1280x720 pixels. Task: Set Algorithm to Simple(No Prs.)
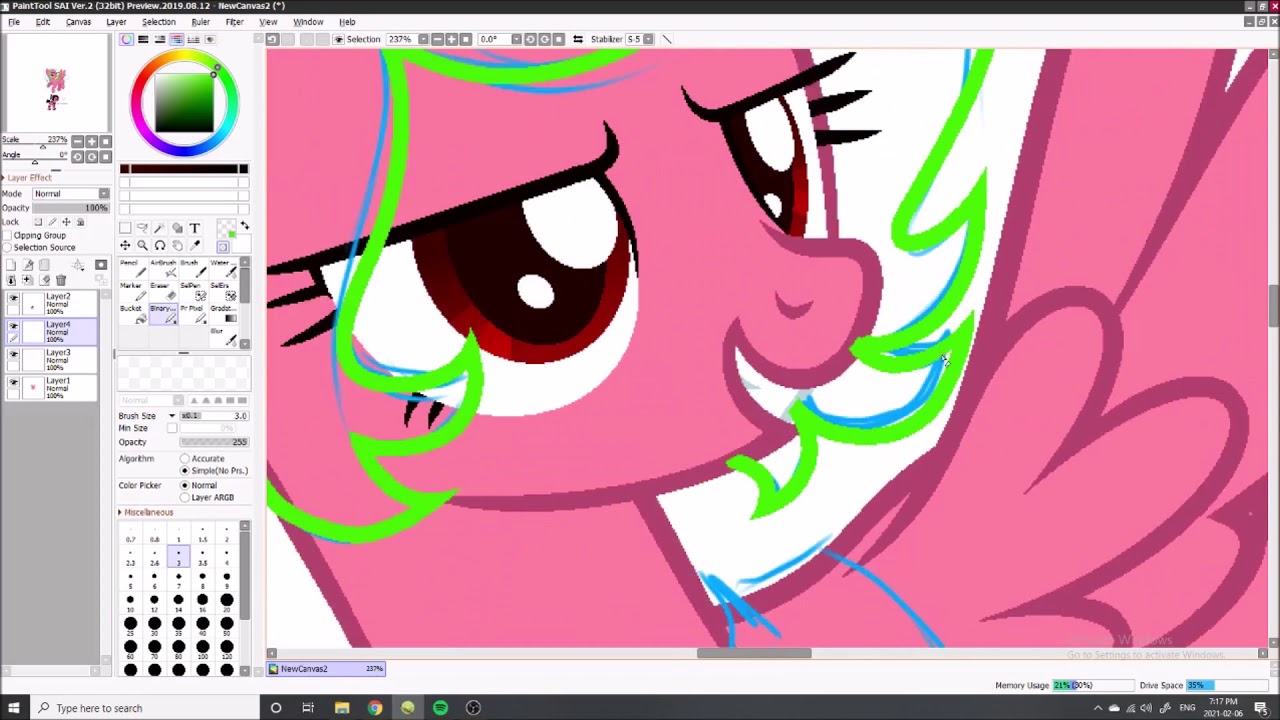(185, 470)
